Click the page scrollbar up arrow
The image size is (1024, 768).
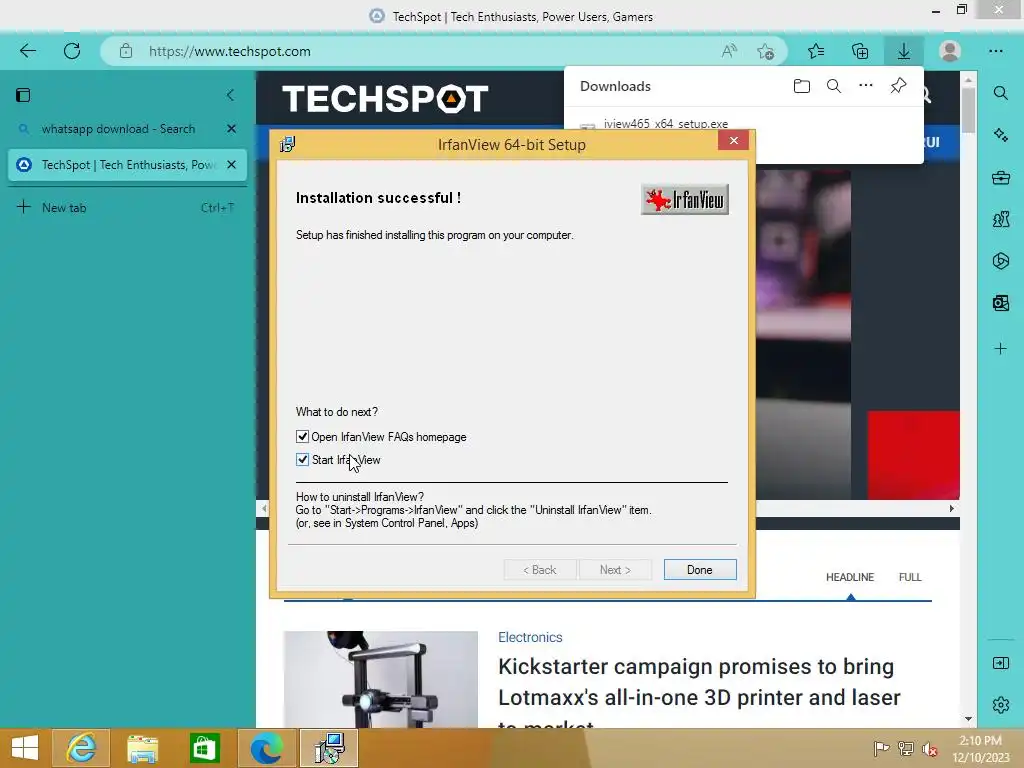pos(968,80)
